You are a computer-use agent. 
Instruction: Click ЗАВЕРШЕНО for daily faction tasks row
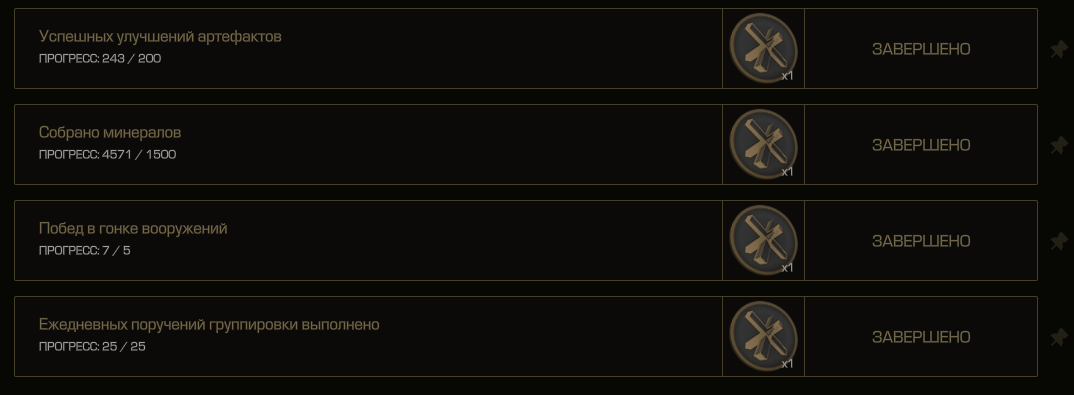point(921,337)
